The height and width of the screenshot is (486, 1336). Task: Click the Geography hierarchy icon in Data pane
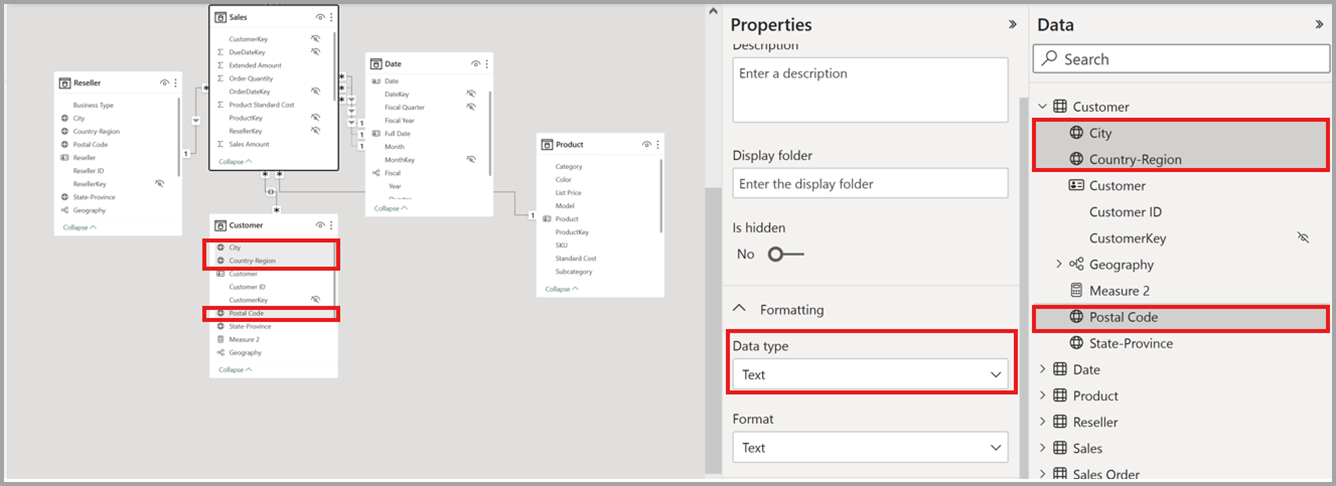point(1076,265)
